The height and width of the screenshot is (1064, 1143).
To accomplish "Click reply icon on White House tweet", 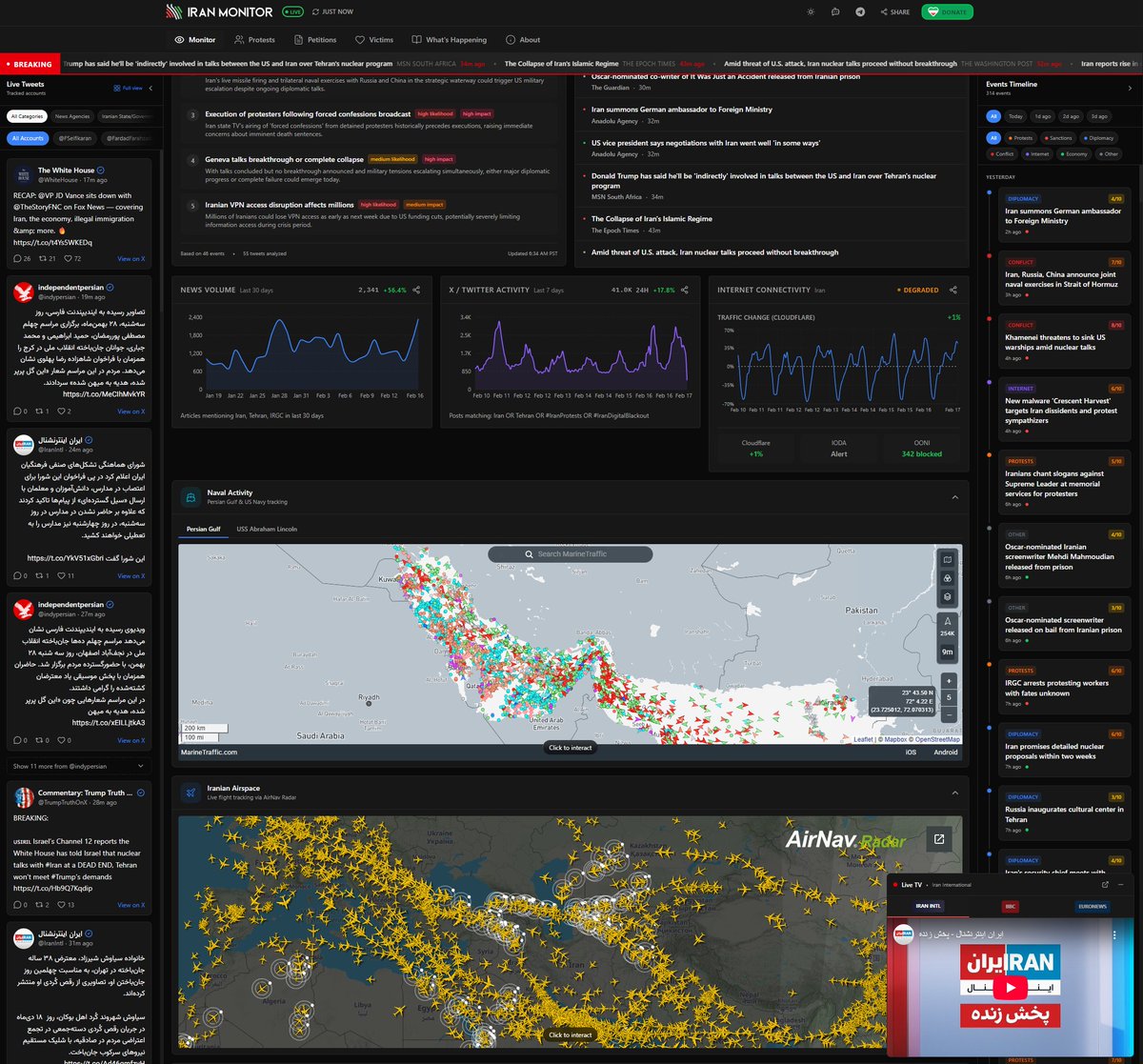I will point(17,259).
